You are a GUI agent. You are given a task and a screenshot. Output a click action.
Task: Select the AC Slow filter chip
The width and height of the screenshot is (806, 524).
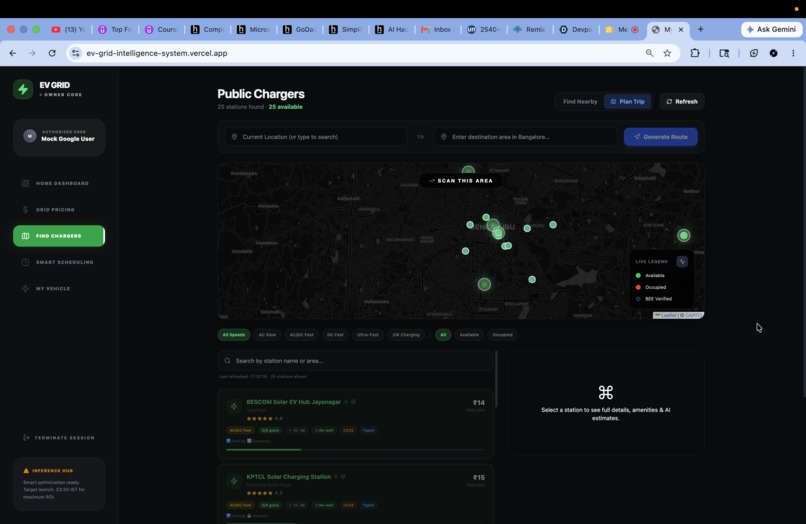point(267,335)
